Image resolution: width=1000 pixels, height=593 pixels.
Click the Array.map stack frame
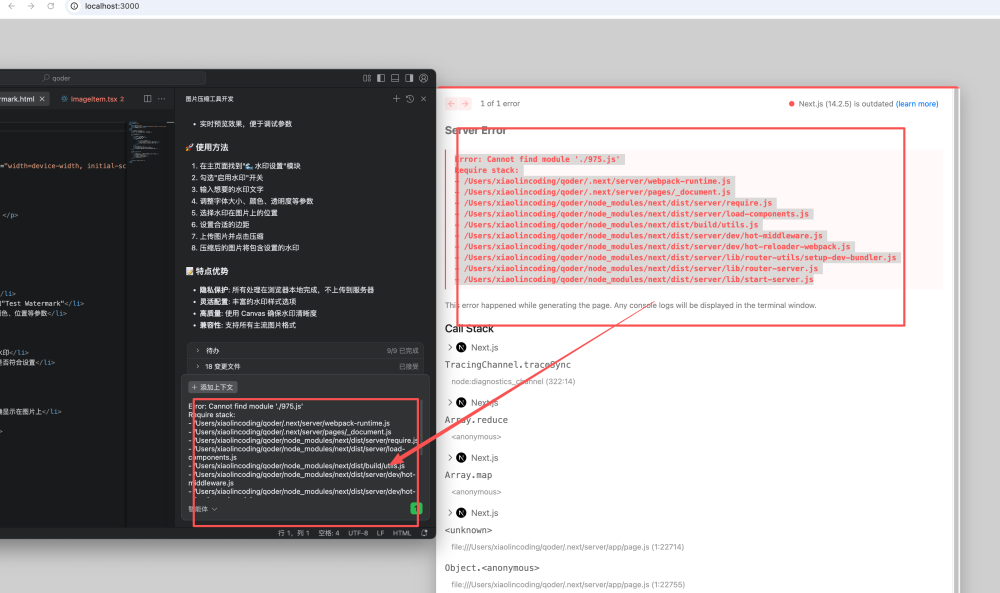click(468, 475)
